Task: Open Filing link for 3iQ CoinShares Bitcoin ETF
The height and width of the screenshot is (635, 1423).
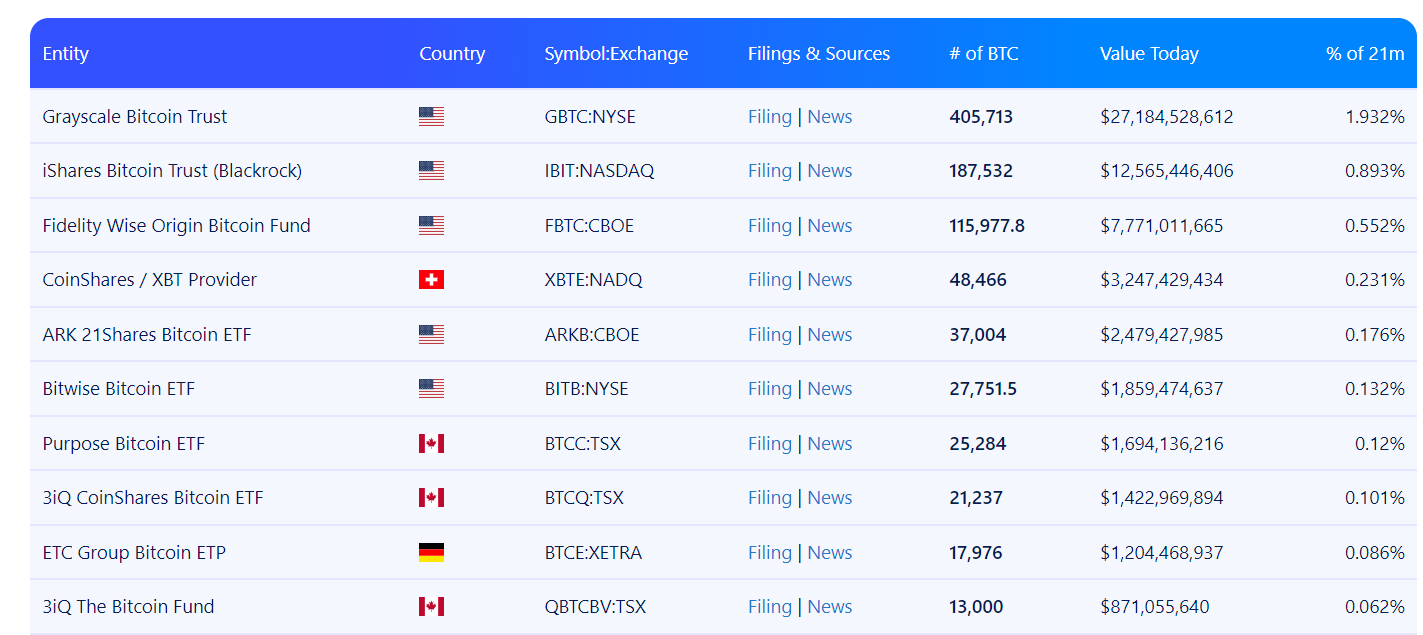Action: coord(770,498)
